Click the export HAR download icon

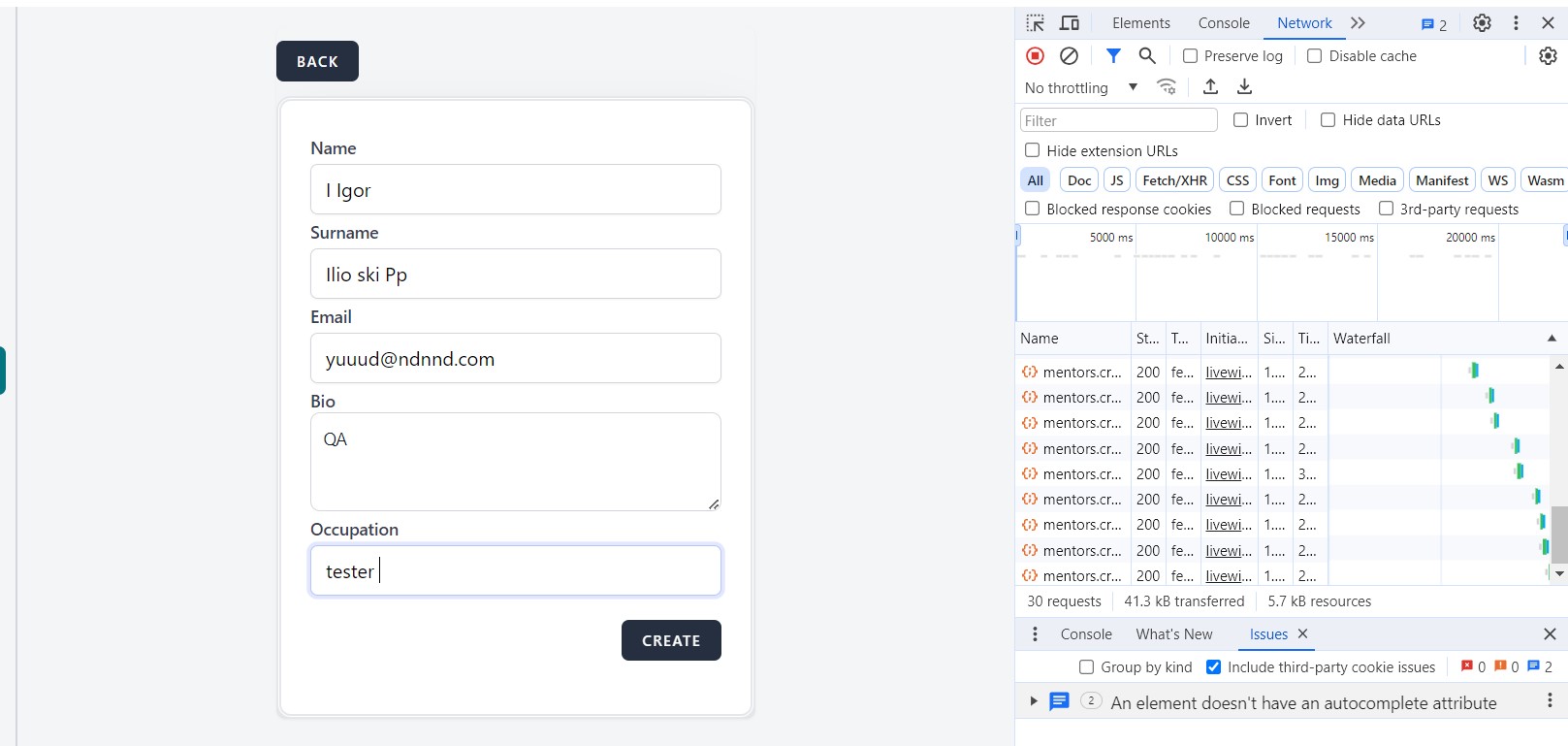tap(1244, 87)
